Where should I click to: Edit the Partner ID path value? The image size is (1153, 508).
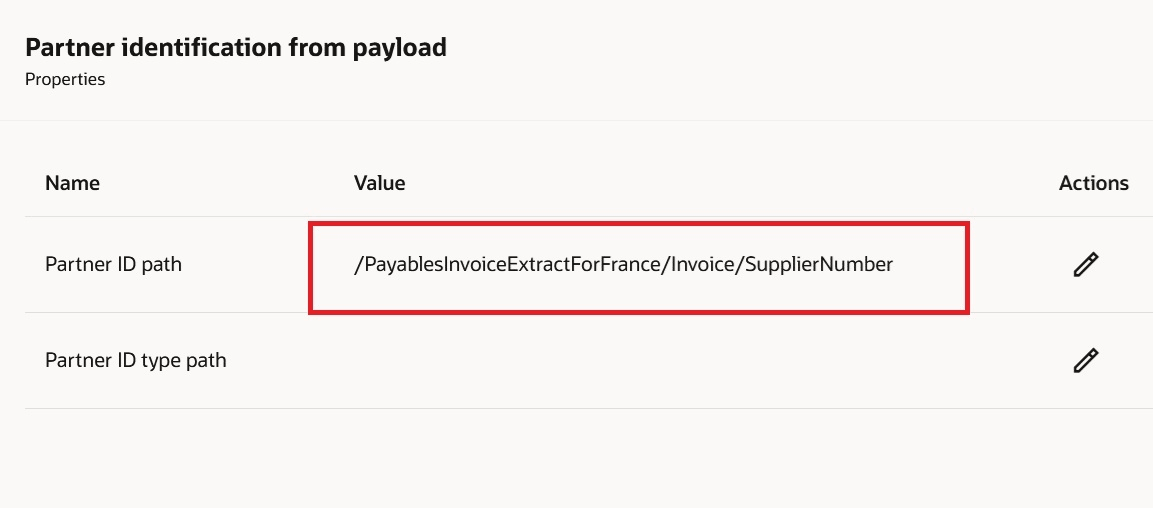pos(1085,265)
